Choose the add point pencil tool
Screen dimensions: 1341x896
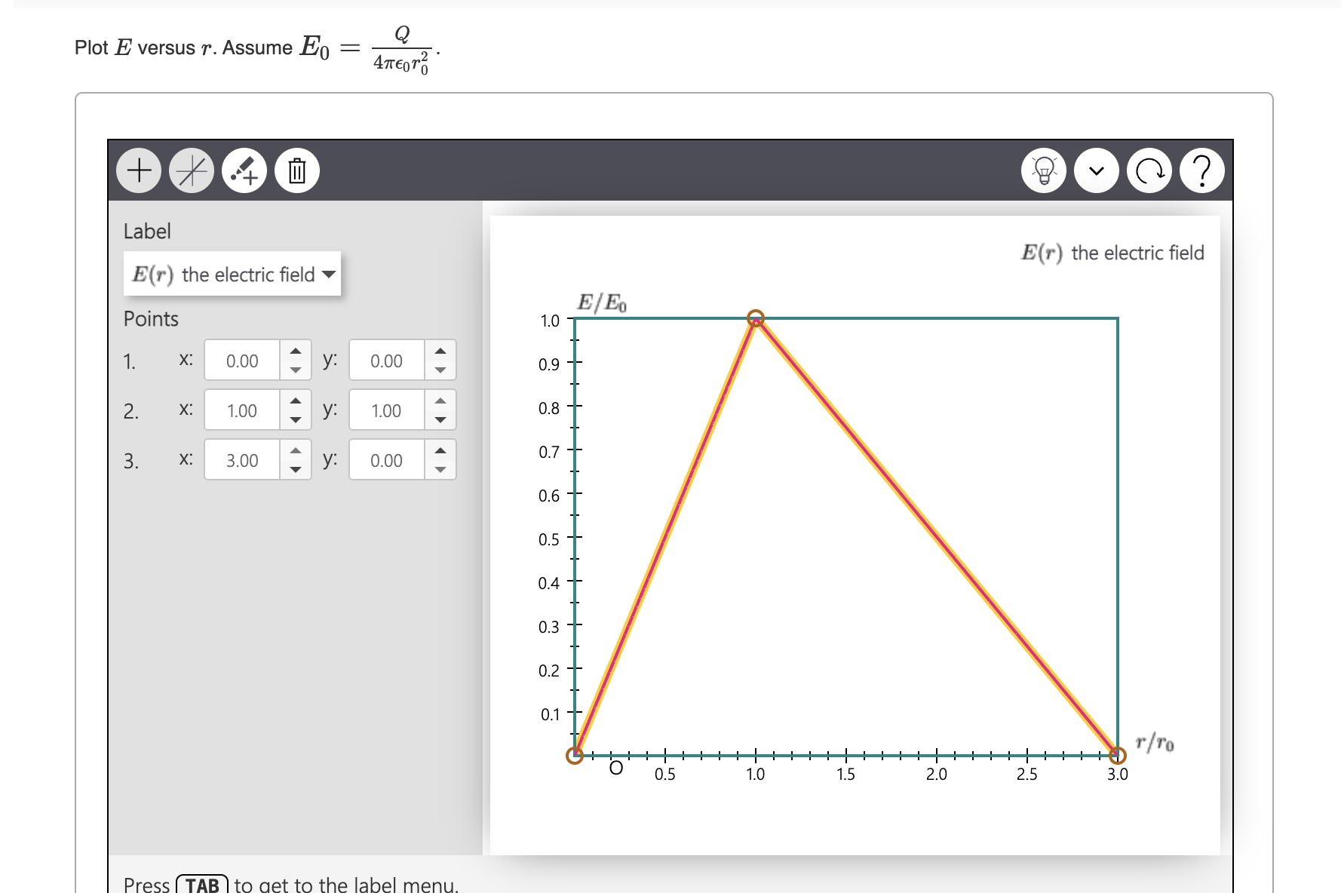pyautogui.click(x=244, y=171)
